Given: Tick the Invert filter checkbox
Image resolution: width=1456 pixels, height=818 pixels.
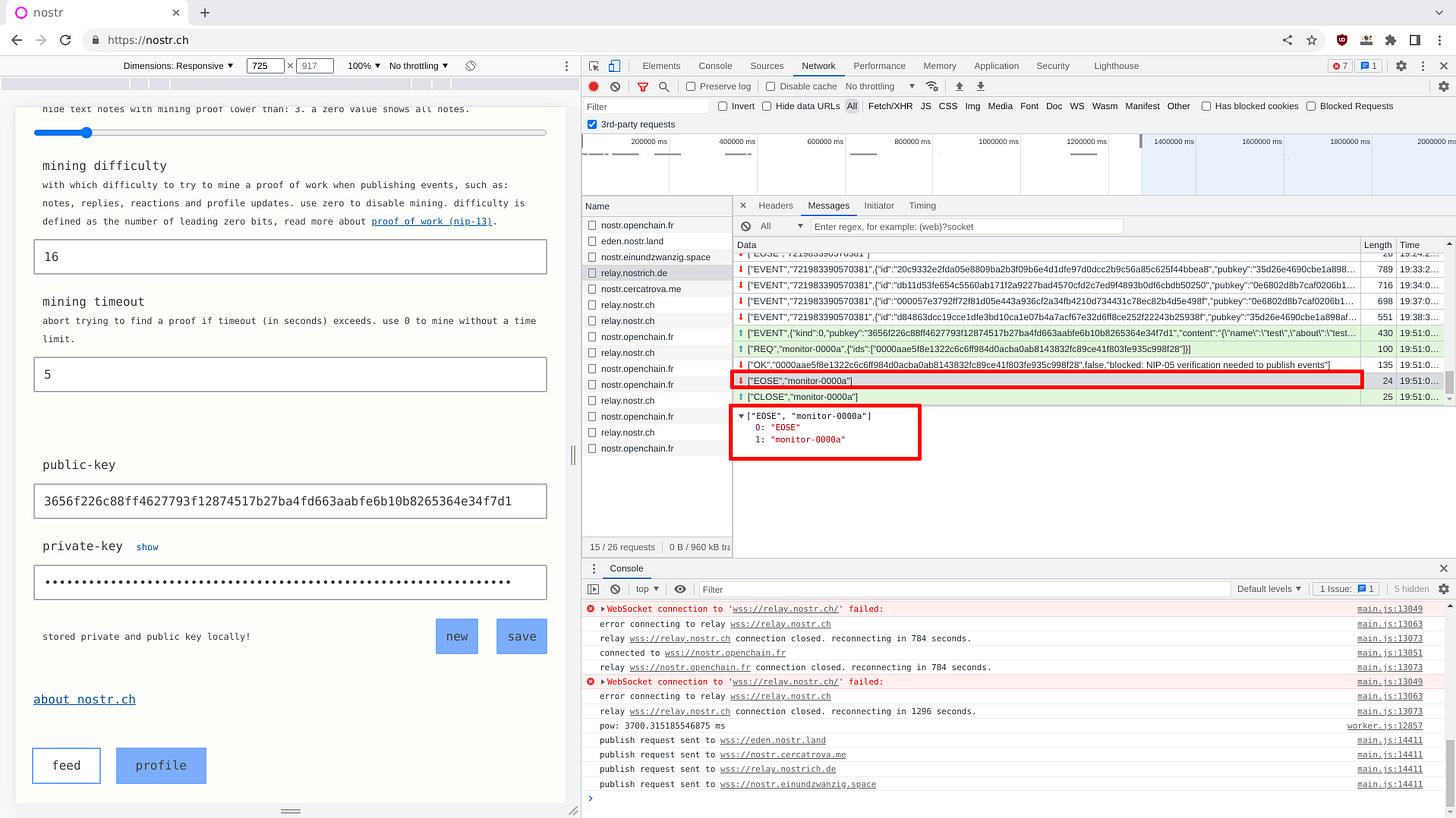Looking at the screenshot, I should pos(723,106).
